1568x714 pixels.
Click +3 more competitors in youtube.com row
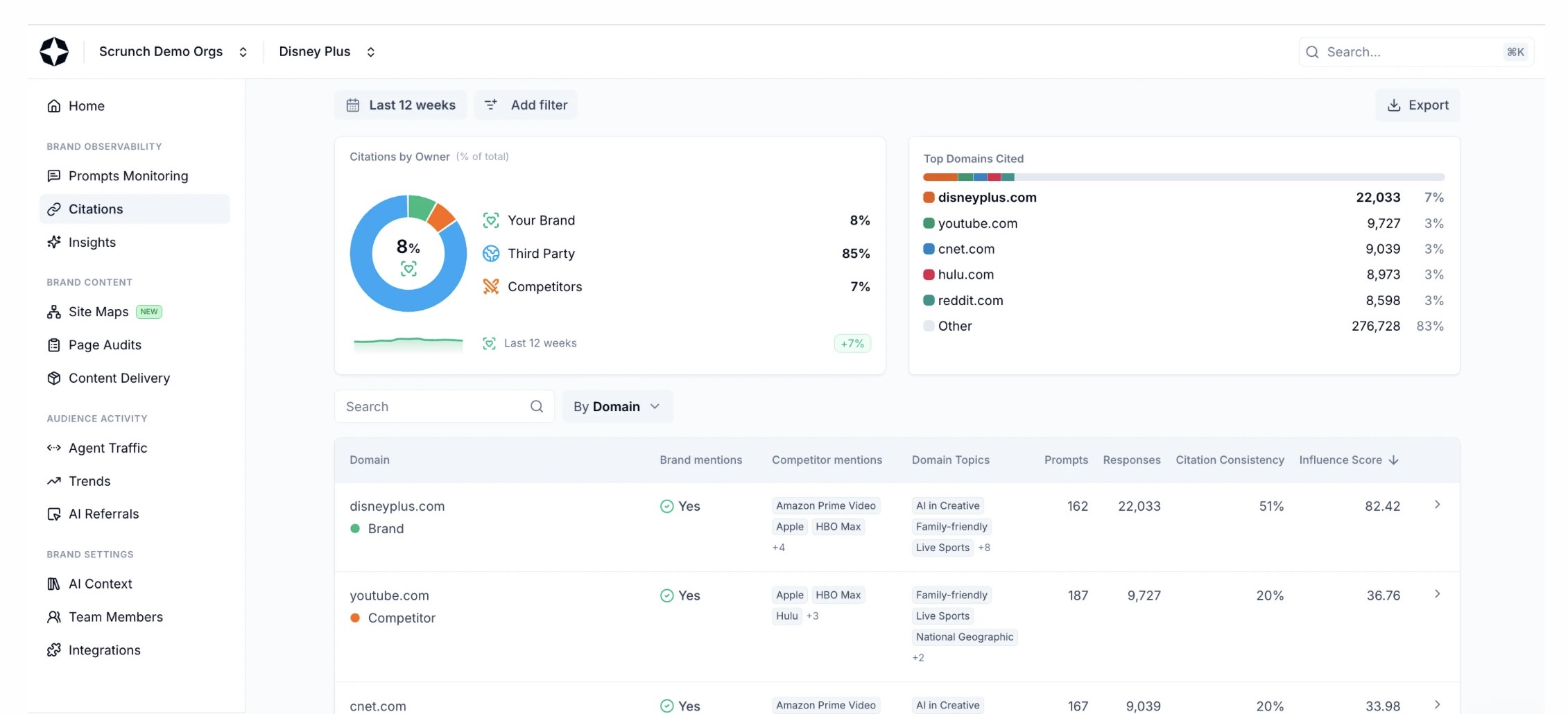pyautogui.click(x=812, y=616)
